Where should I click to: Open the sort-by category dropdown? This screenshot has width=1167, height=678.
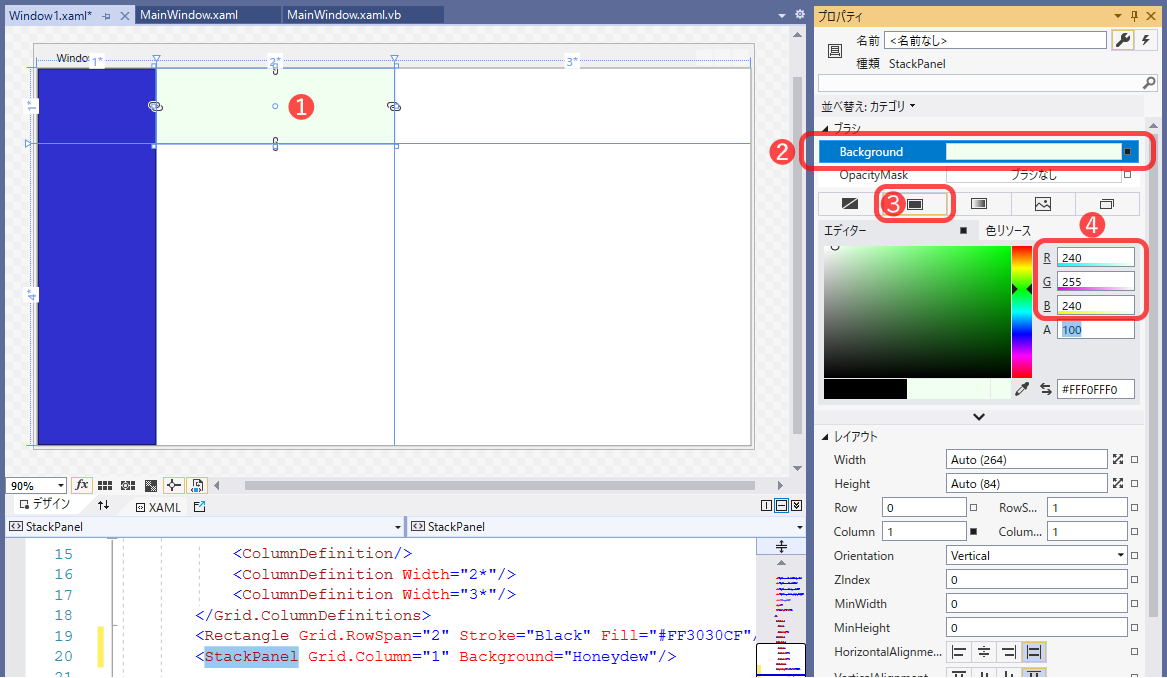tap(912, 106)
